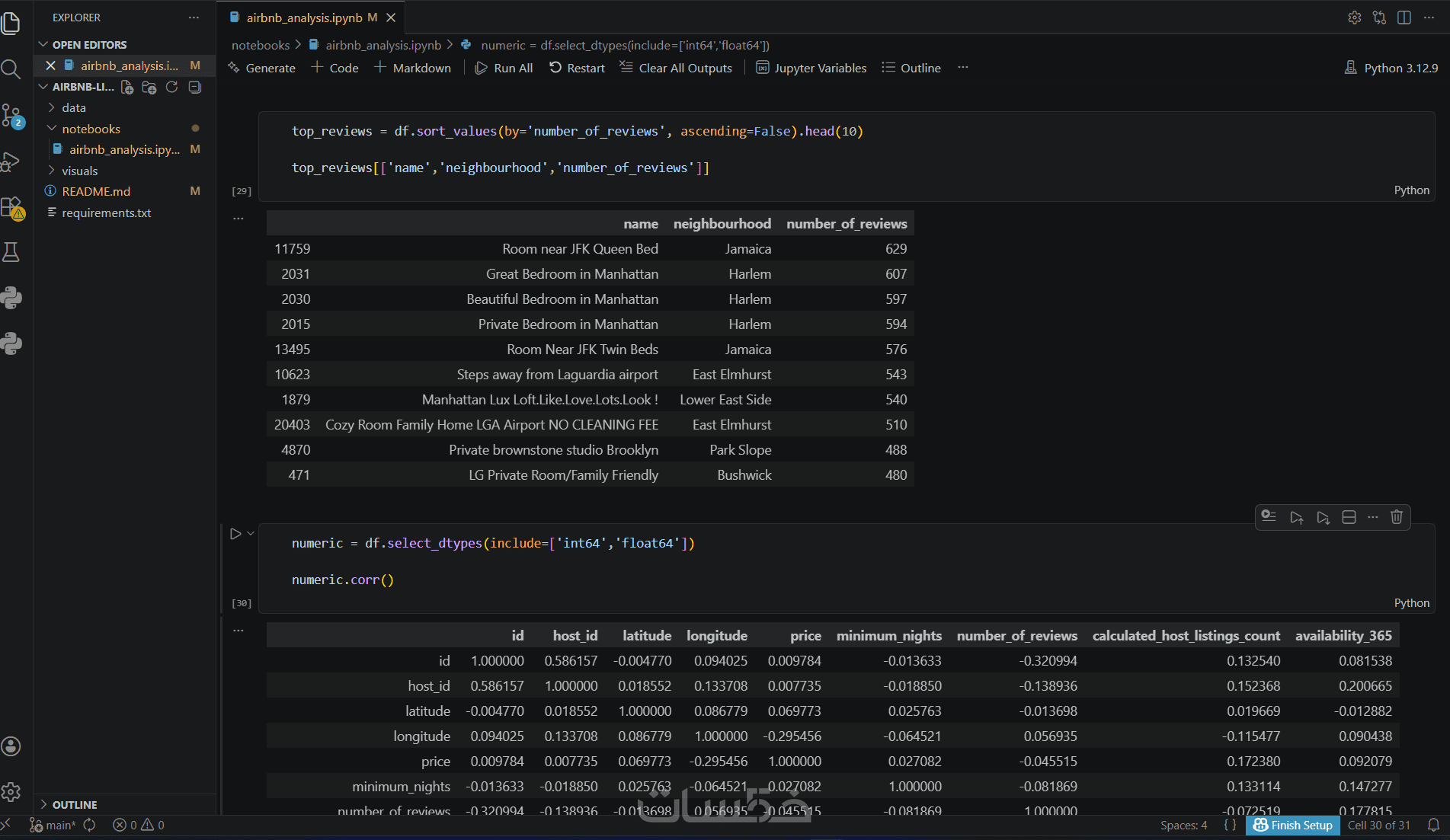Run the select_dtypes cell
Screen dimensions: 1450x840
(235, 534)
